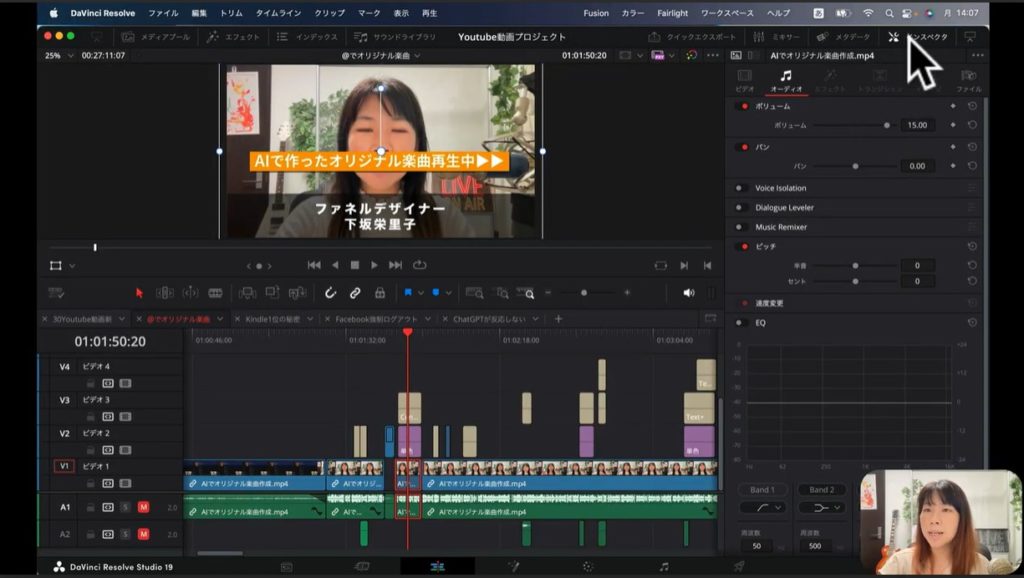
Task: Expand the Kindle1位の秘密 timeline tab dropdown
Action: click(312, 319)
